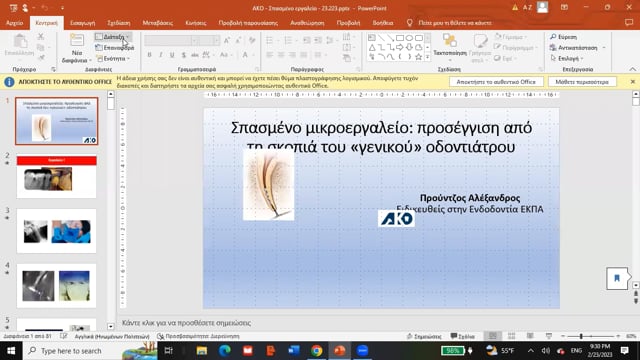Collapse the ribbon with the chevron
This screenshot has width=640, height=360.
[632, 69]
